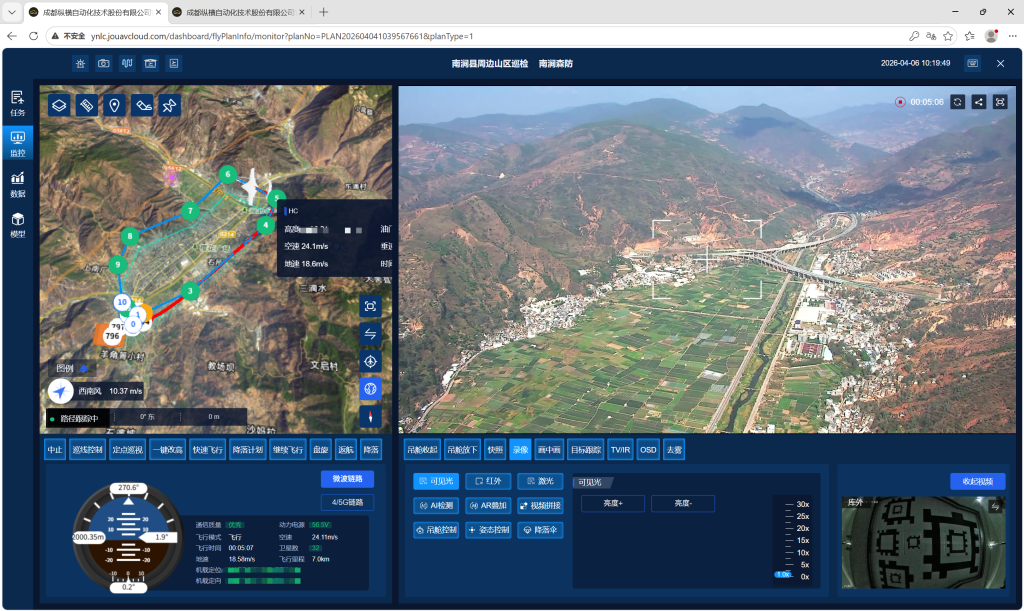Open the 模型 sidebar section
The height and width of the screenshot is (611, 1024).
pos(17,224)
